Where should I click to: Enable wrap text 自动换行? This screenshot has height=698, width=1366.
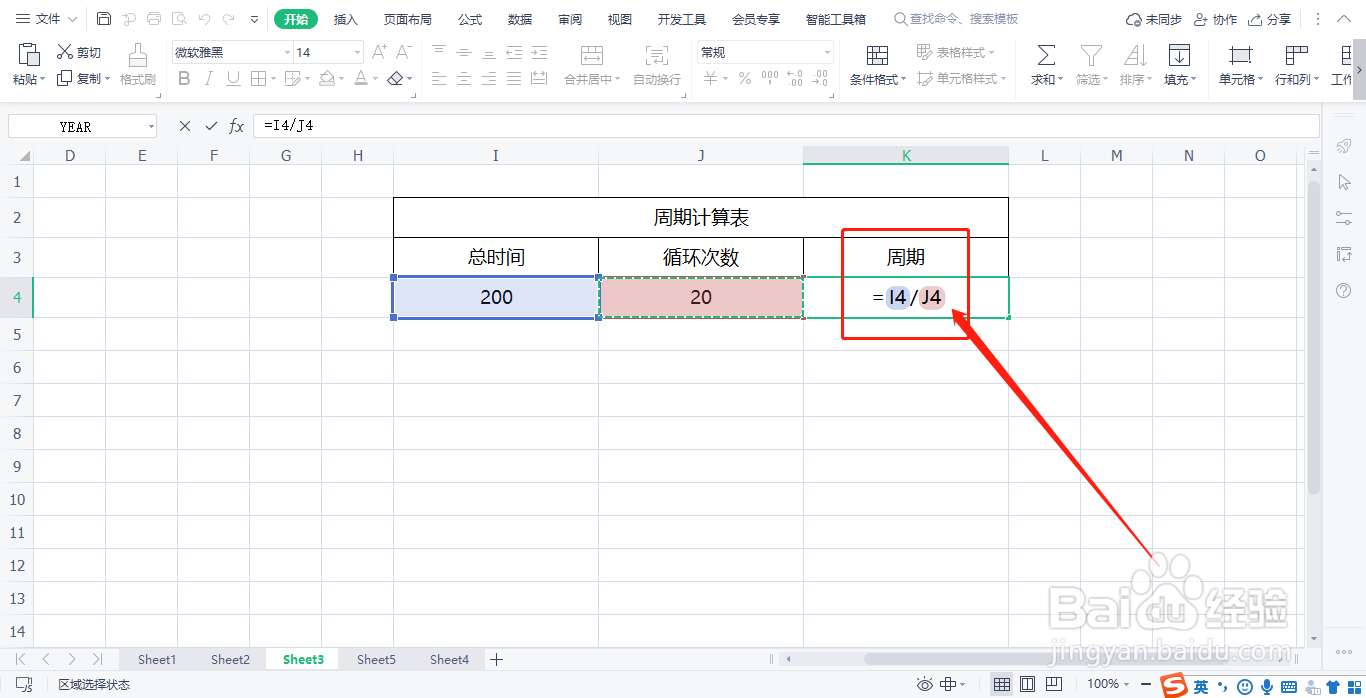657,64
